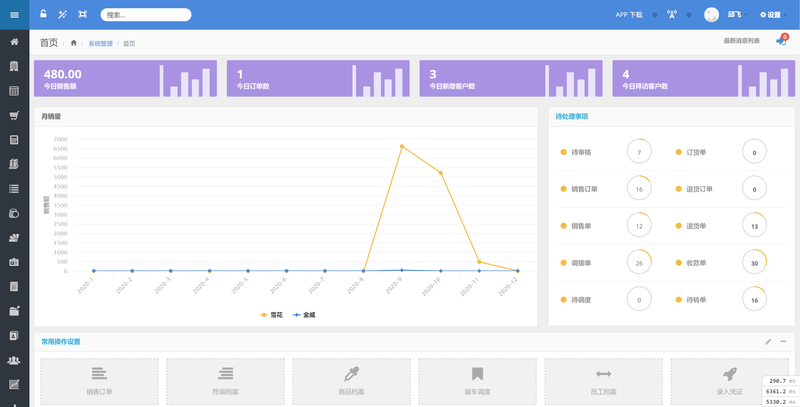
Task: Open the sidebar building icon
Action: click(x=14, y=66)
